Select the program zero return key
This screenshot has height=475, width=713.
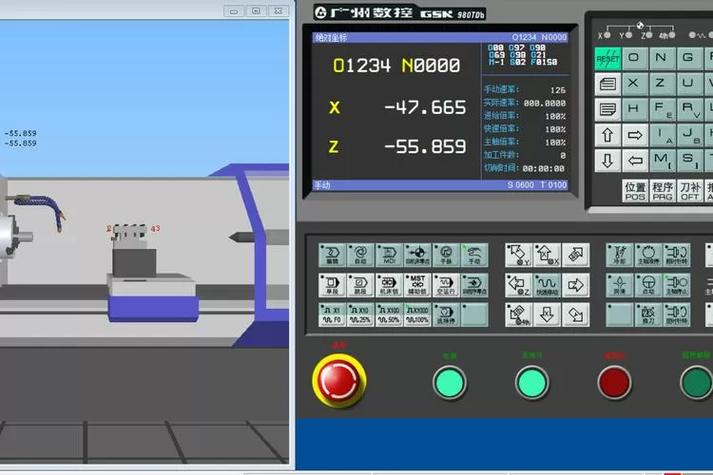click(474, 285)
